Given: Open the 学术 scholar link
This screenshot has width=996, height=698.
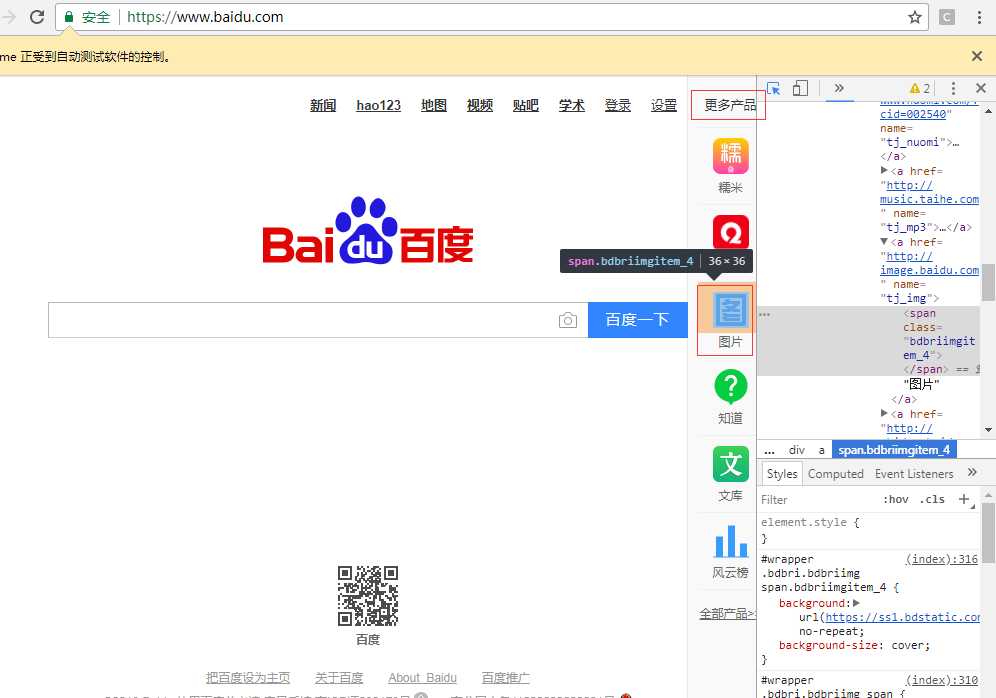Looking at the screenshot, I should point(572,105).
